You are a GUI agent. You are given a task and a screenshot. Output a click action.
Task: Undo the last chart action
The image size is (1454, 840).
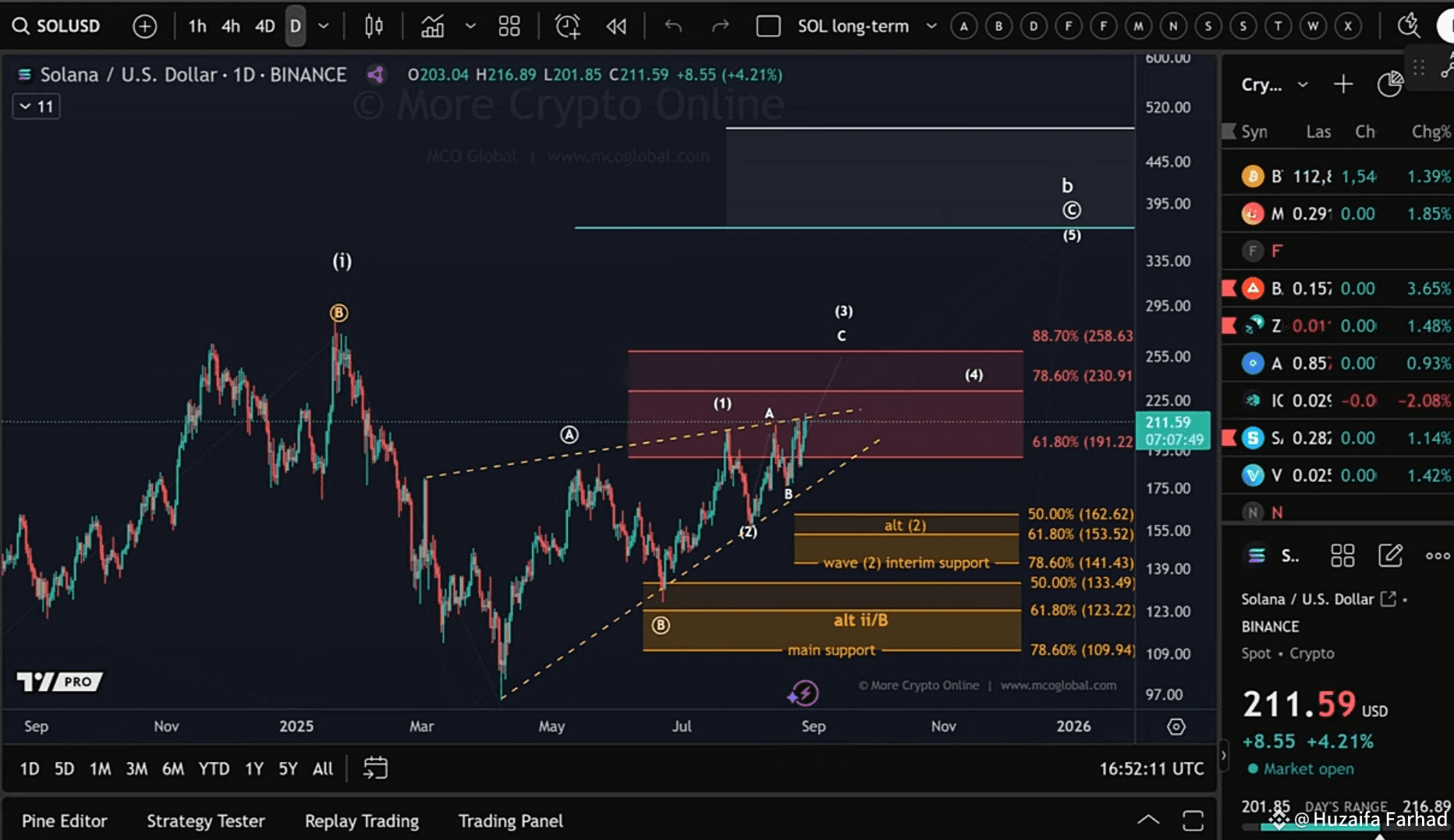[673, 27]
